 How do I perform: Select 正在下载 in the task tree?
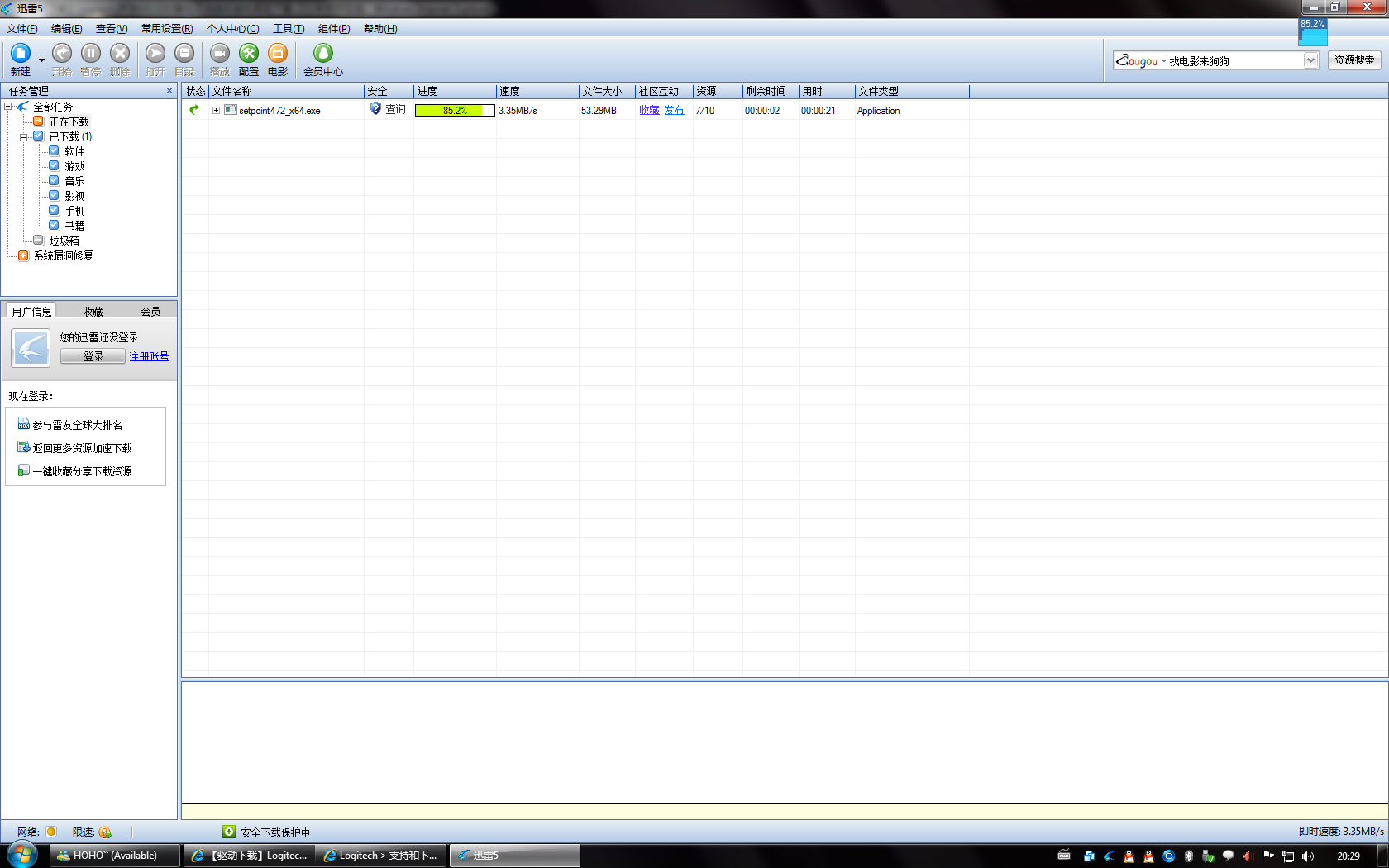pyautogui.click(x=69, y=122)
